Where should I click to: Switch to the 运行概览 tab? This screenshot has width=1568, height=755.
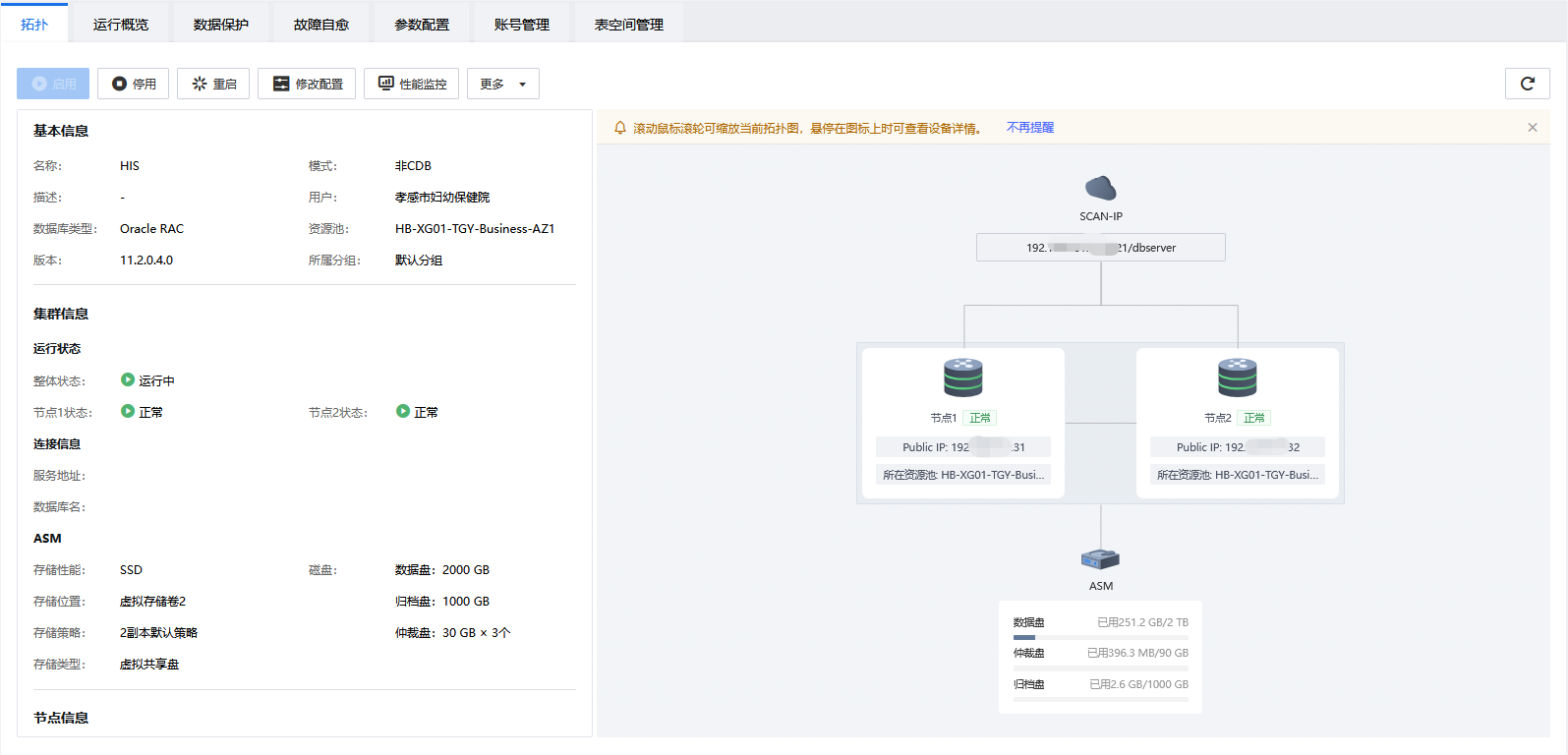click(x=121, y=25)
